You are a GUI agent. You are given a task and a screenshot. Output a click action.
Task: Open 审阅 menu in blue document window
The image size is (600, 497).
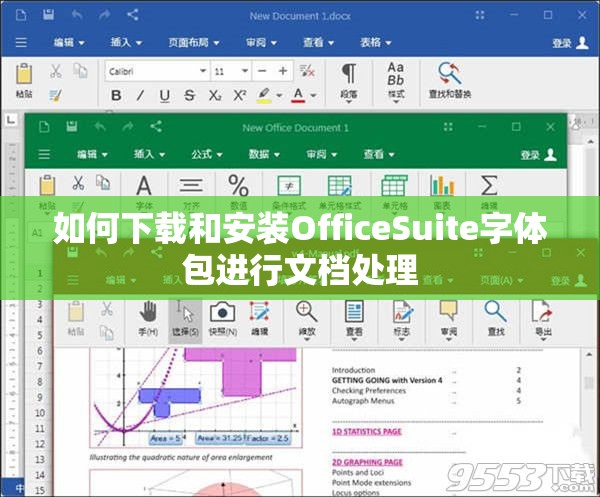tap(261, 42)
